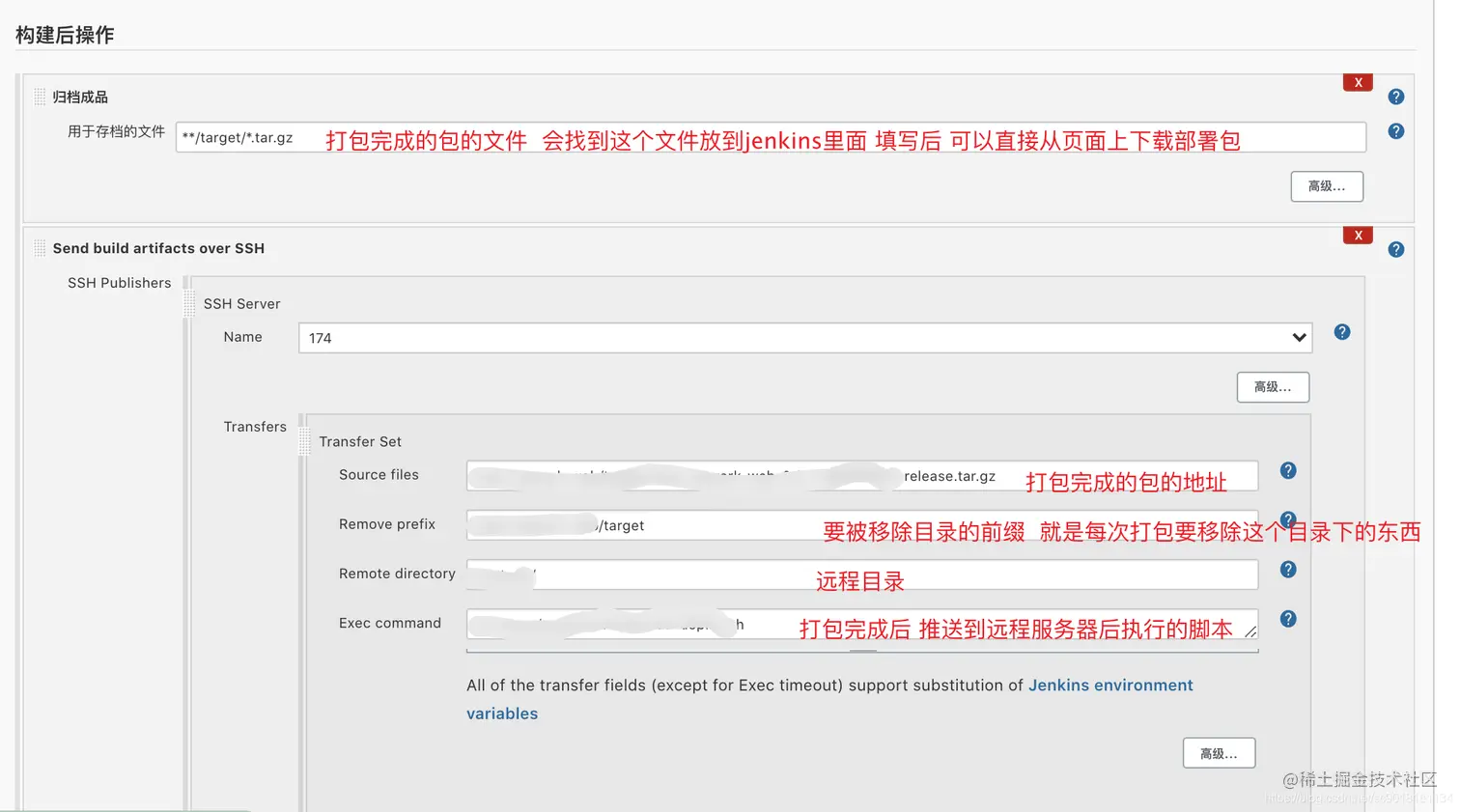Viewport: 1460px width, 812px height.
Task: Focus the Exec command text area
Action: (x=862, y=624)
